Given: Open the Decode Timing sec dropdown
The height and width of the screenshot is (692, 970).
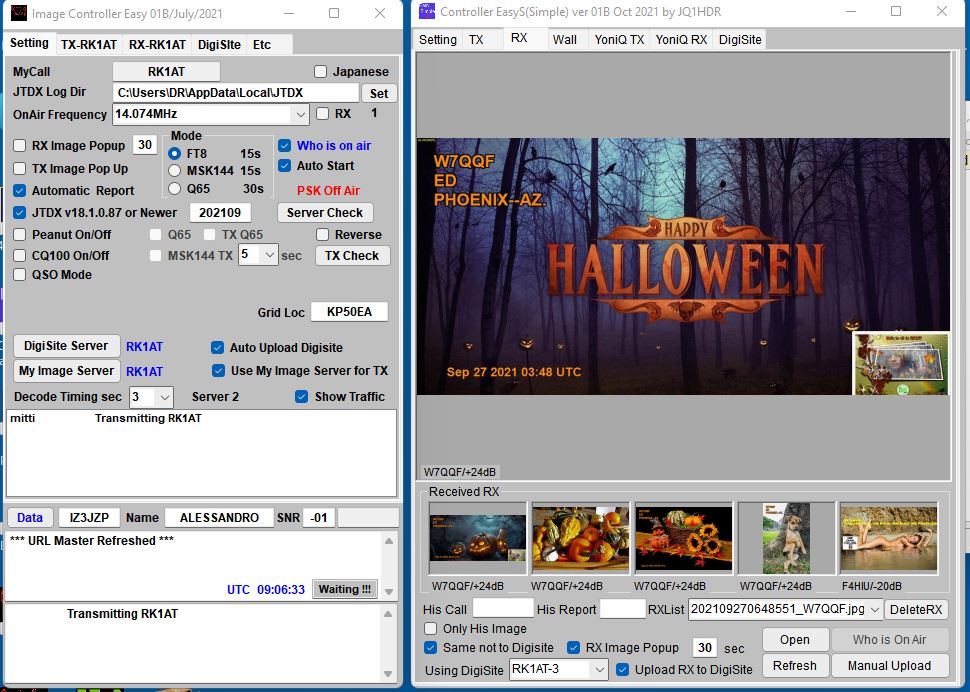Looking at the screenshot, I should tap(164, 397).
